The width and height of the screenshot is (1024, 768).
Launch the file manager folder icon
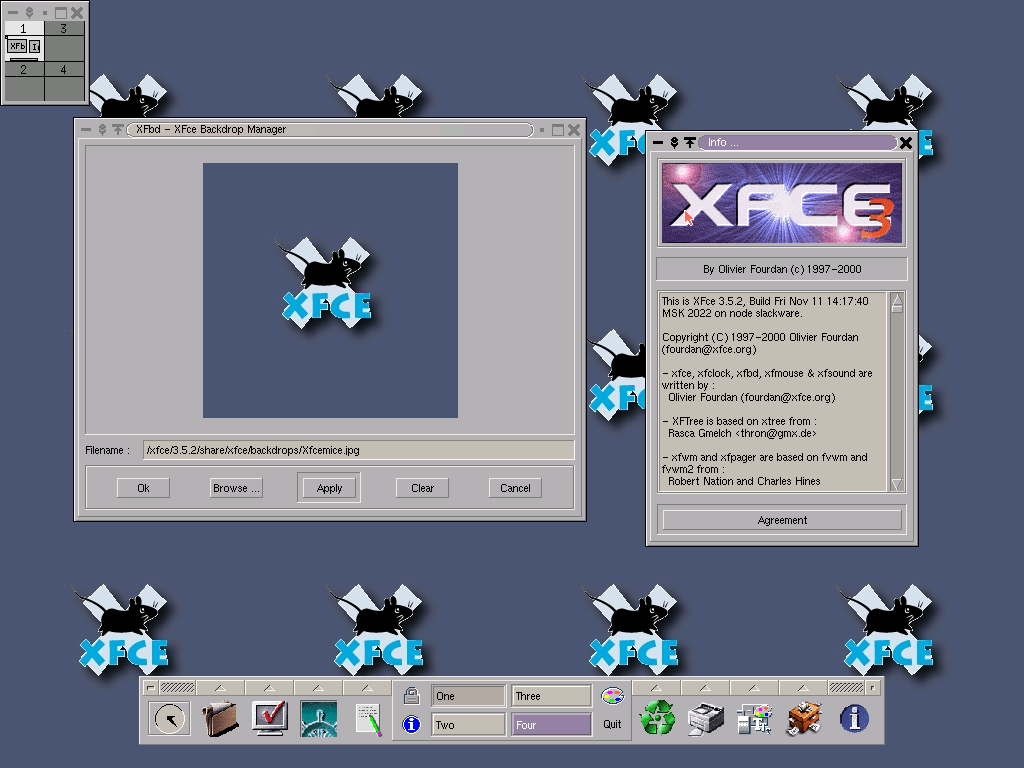coord(219,719)
